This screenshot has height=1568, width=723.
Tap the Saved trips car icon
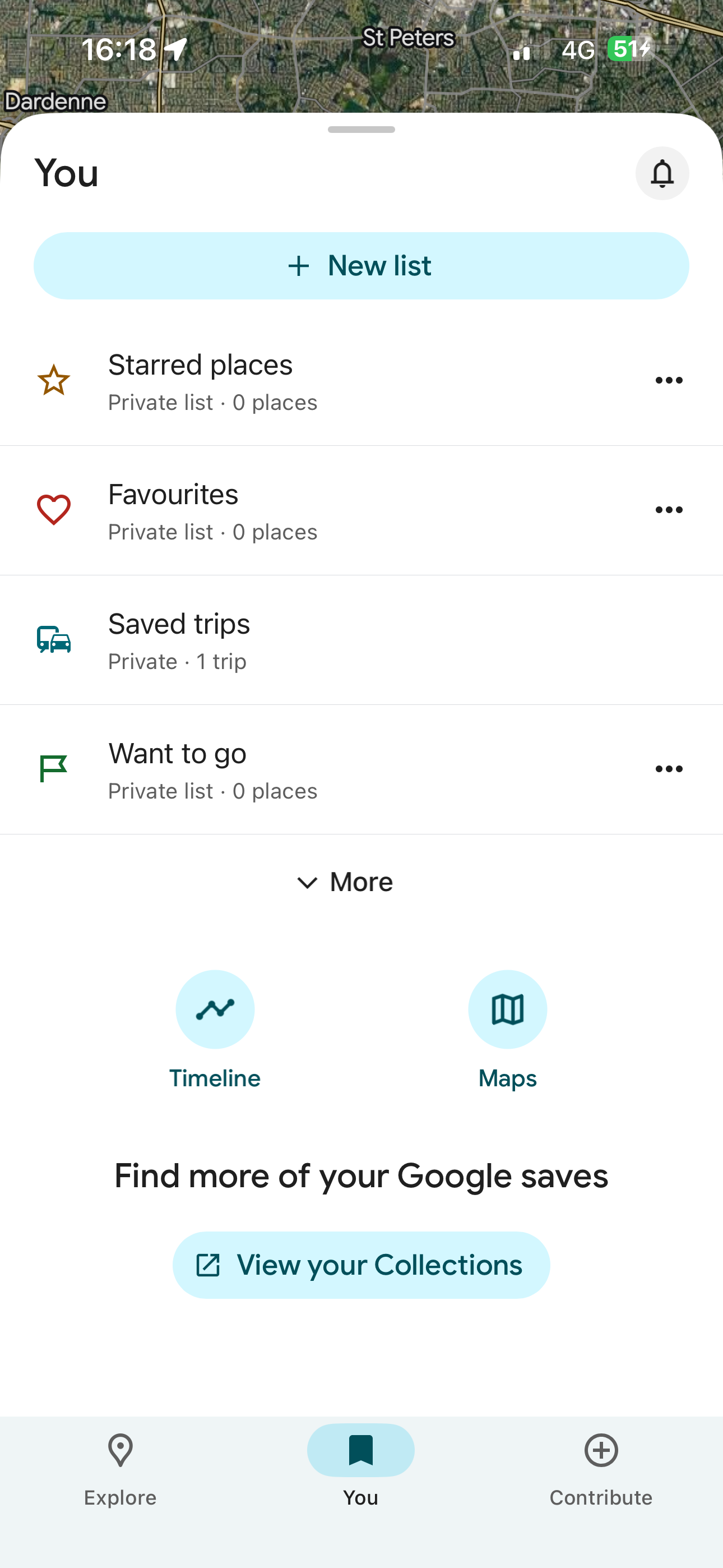pyautogui.click(x=54, y=639)
